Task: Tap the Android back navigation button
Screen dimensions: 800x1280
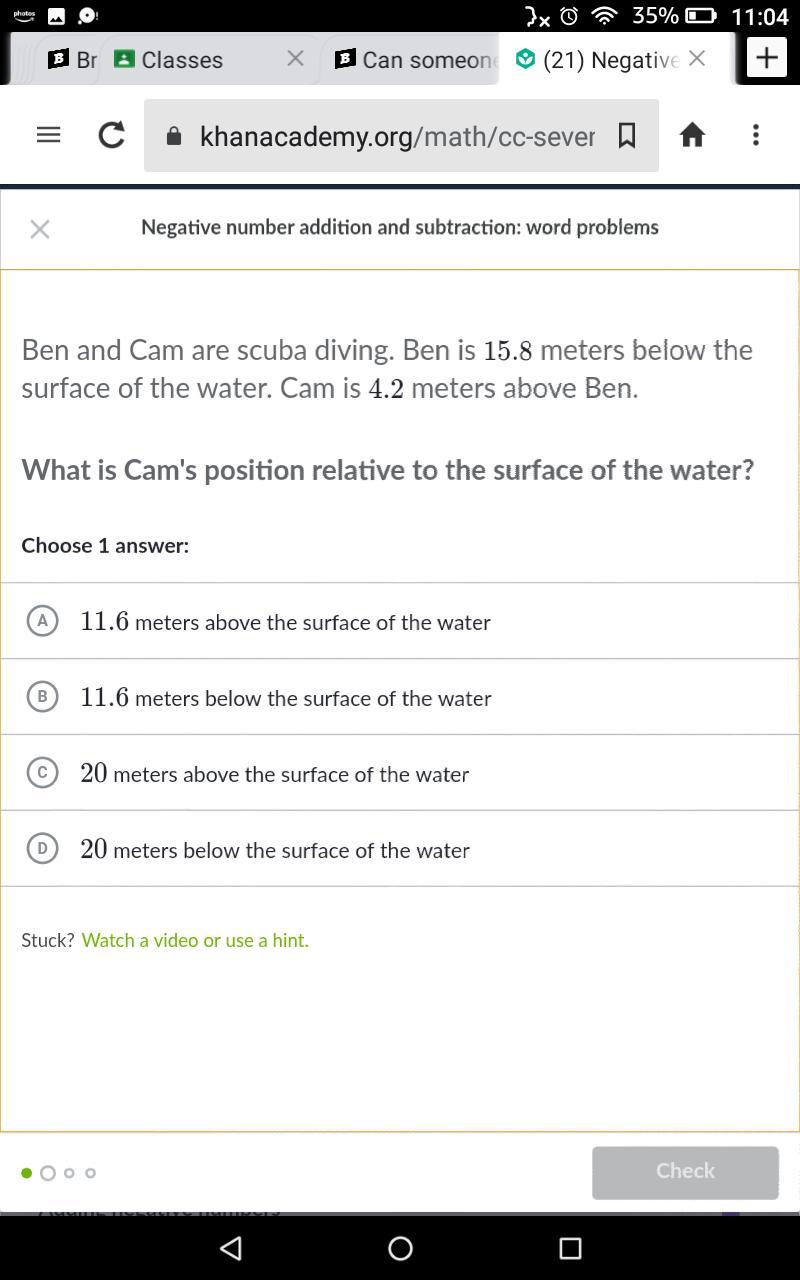Action: pyautogui.click(x=231, y=1247)
